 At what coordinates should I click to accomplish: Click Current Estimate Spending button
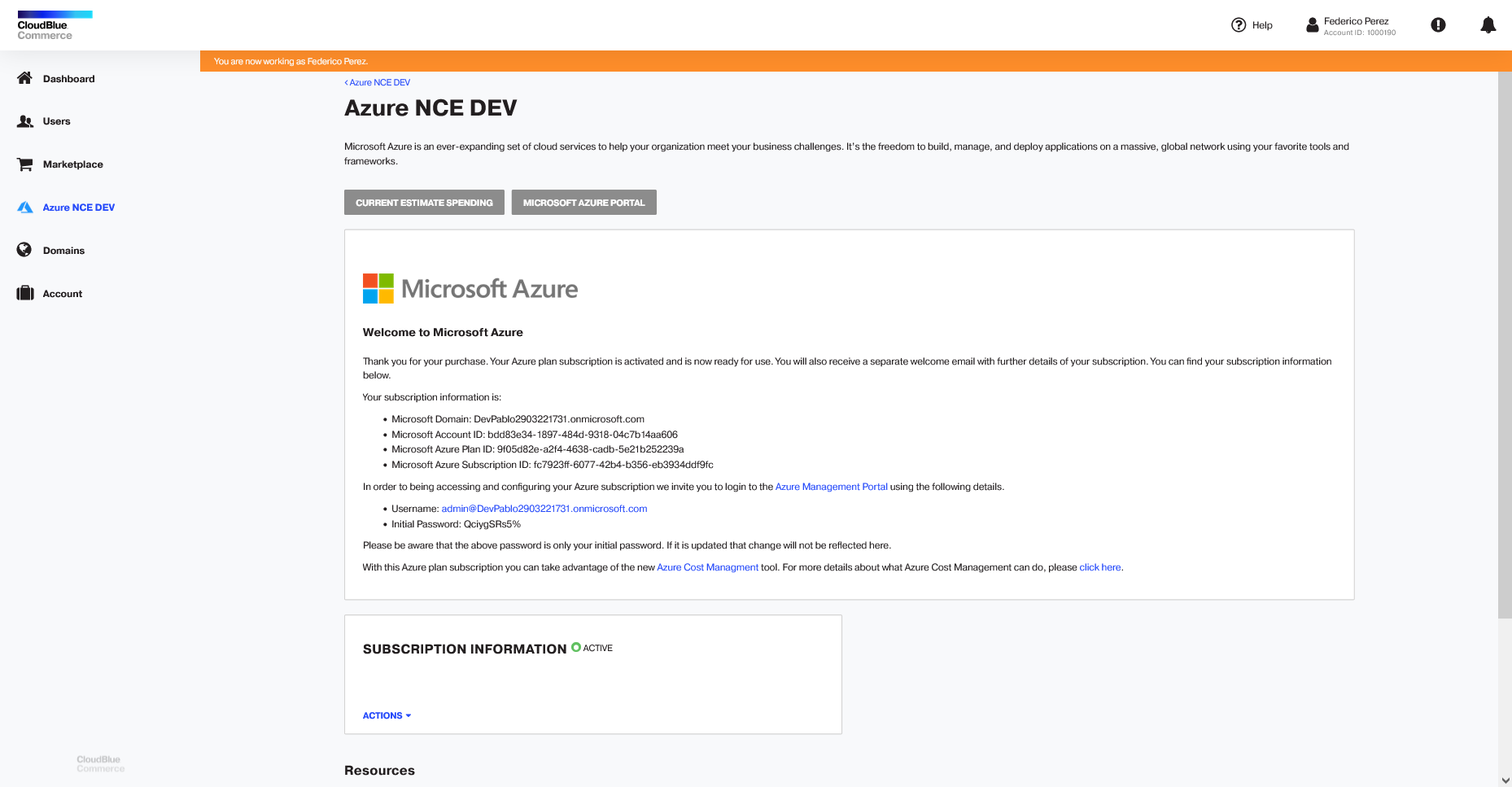point(424,203)
